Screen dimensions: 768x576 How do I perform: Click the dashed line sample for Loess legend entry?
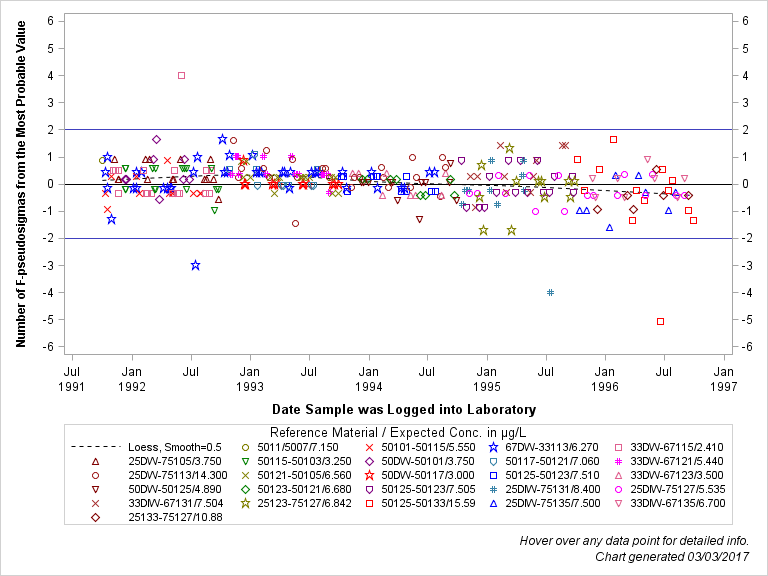pos(96,447)
